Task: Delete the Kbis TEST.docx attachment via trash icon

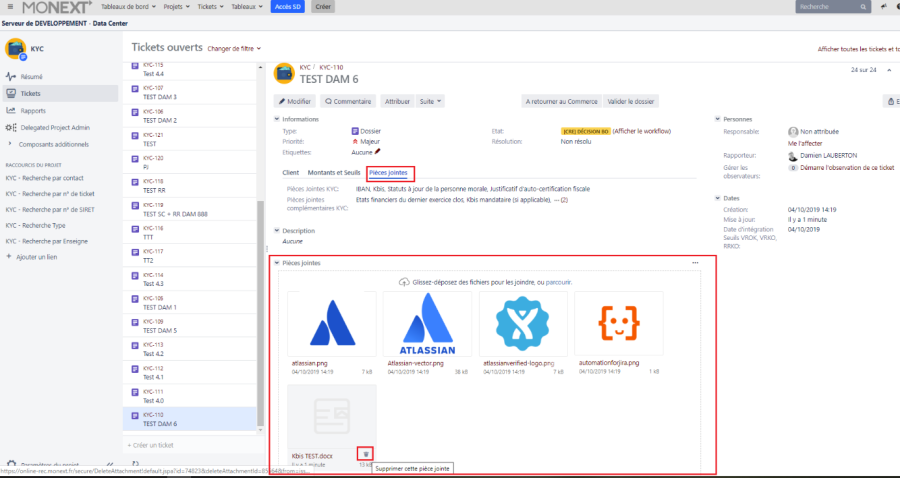Action: [x=366, y=454]
